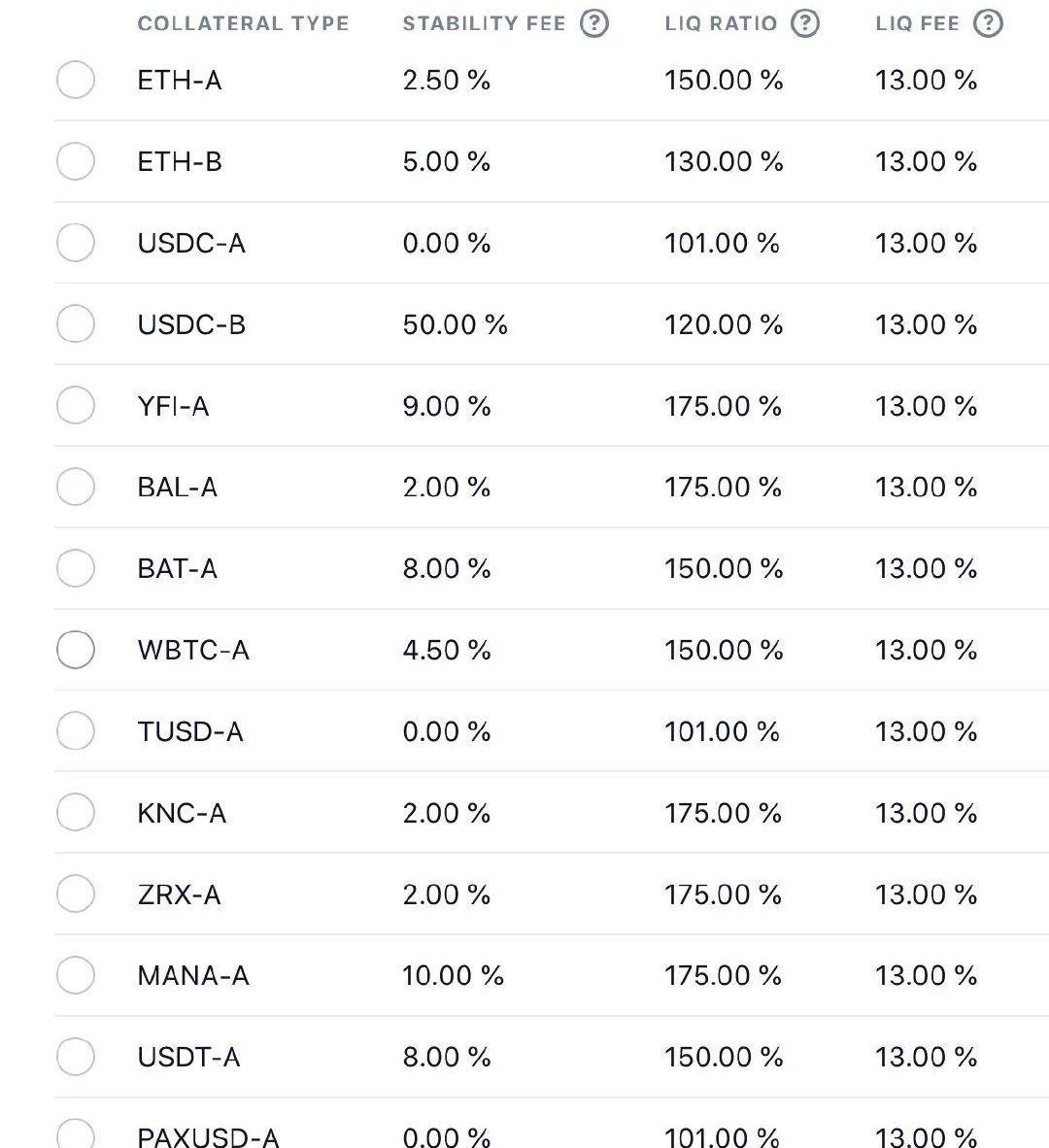Screen dimensions: 1049x1148
Task: Select the TUSD-A radio button
Action: 76,730
